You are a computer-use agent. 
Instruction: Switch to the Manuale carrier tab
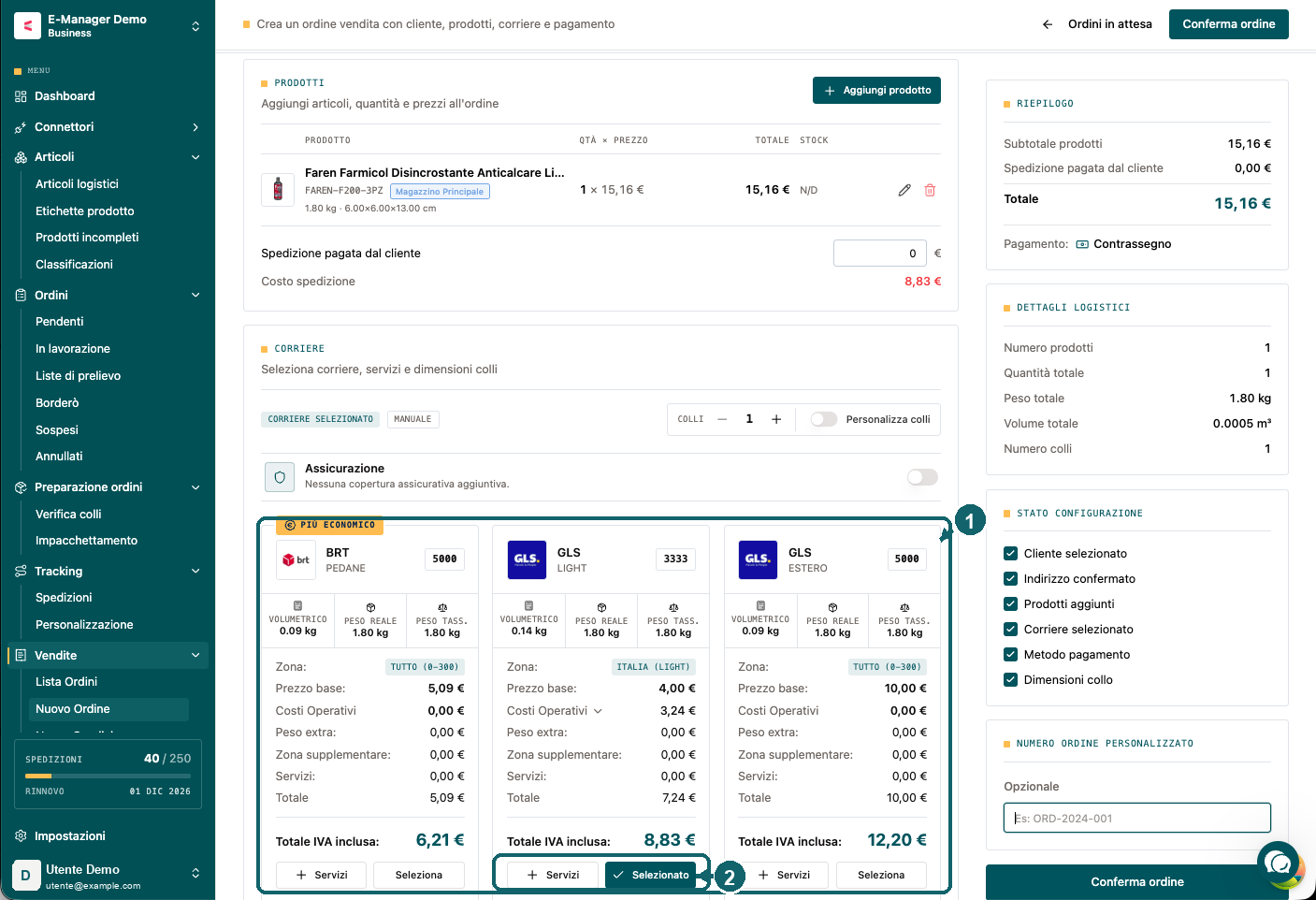pos(412,419)
